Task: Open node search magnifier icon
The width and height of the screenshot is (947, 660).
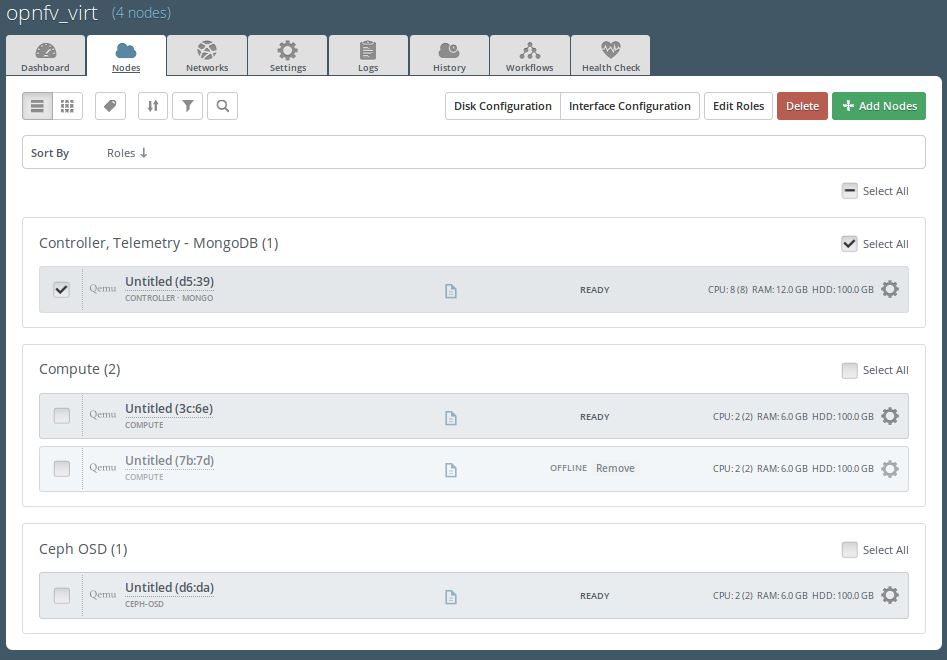Action: click(222, 106)
